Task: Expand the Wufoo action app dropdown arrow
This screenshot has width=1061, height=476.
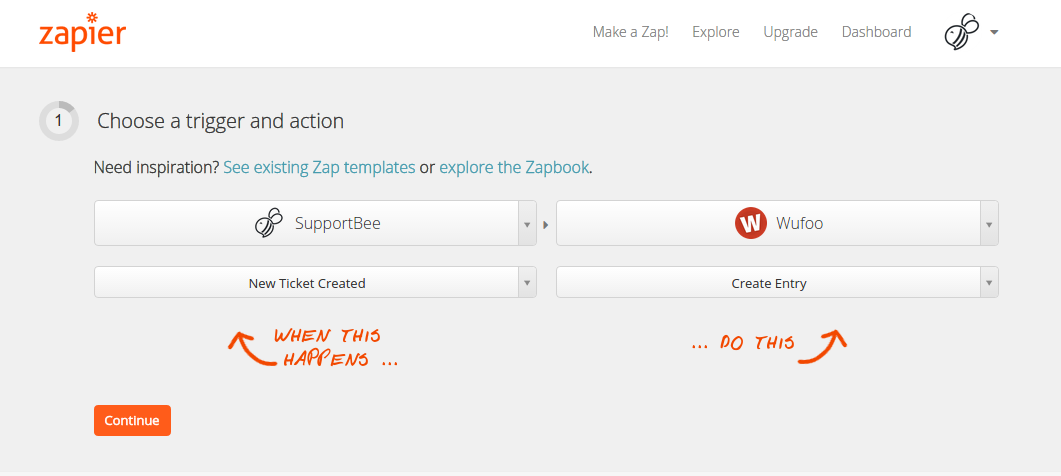Action: (989, 223)
